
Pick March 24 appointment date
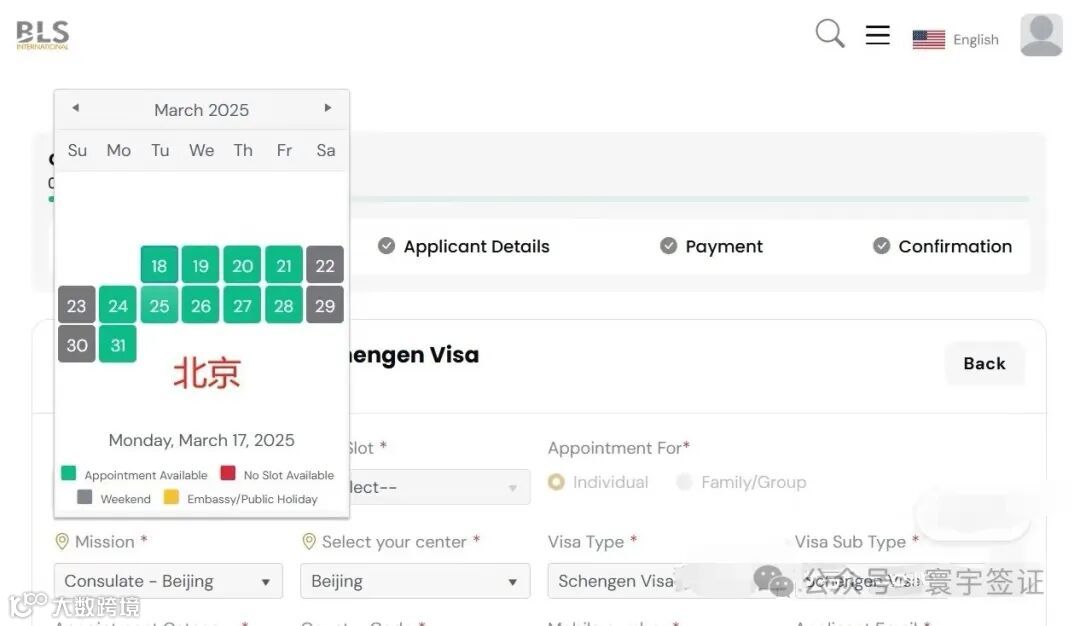pyautogui.click(x=118, y=305)
